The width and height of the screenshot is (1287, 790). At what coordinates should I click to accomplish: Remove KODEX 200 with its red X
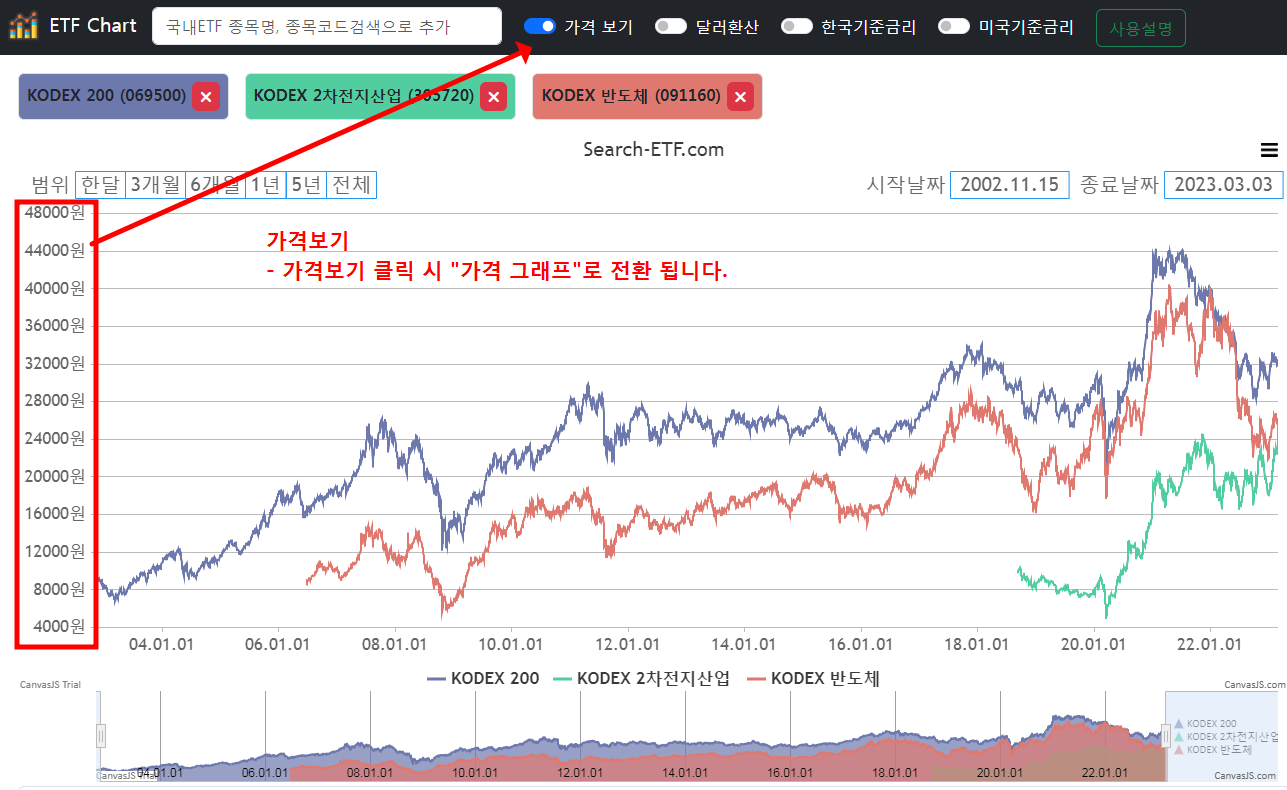point(205,97)
